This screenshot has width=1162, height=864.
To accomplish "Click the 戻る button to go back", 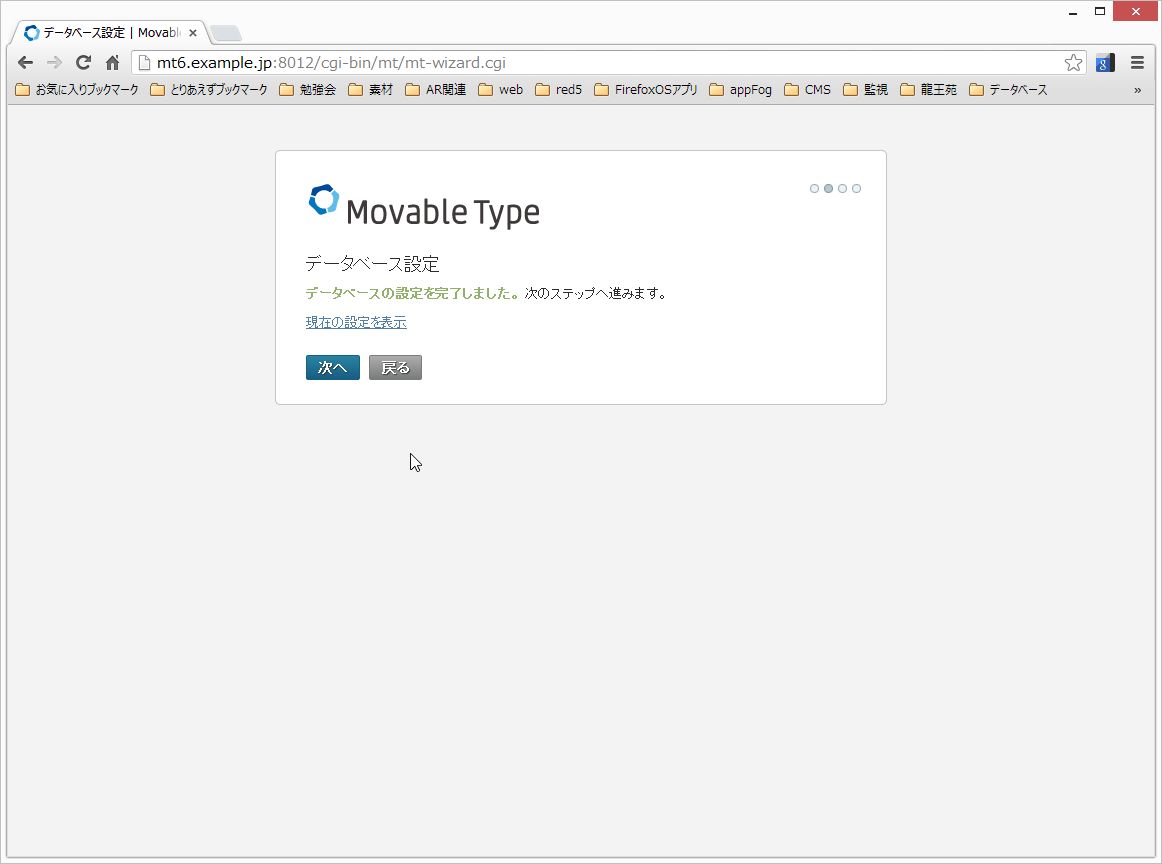I will (x=395, y=368).
